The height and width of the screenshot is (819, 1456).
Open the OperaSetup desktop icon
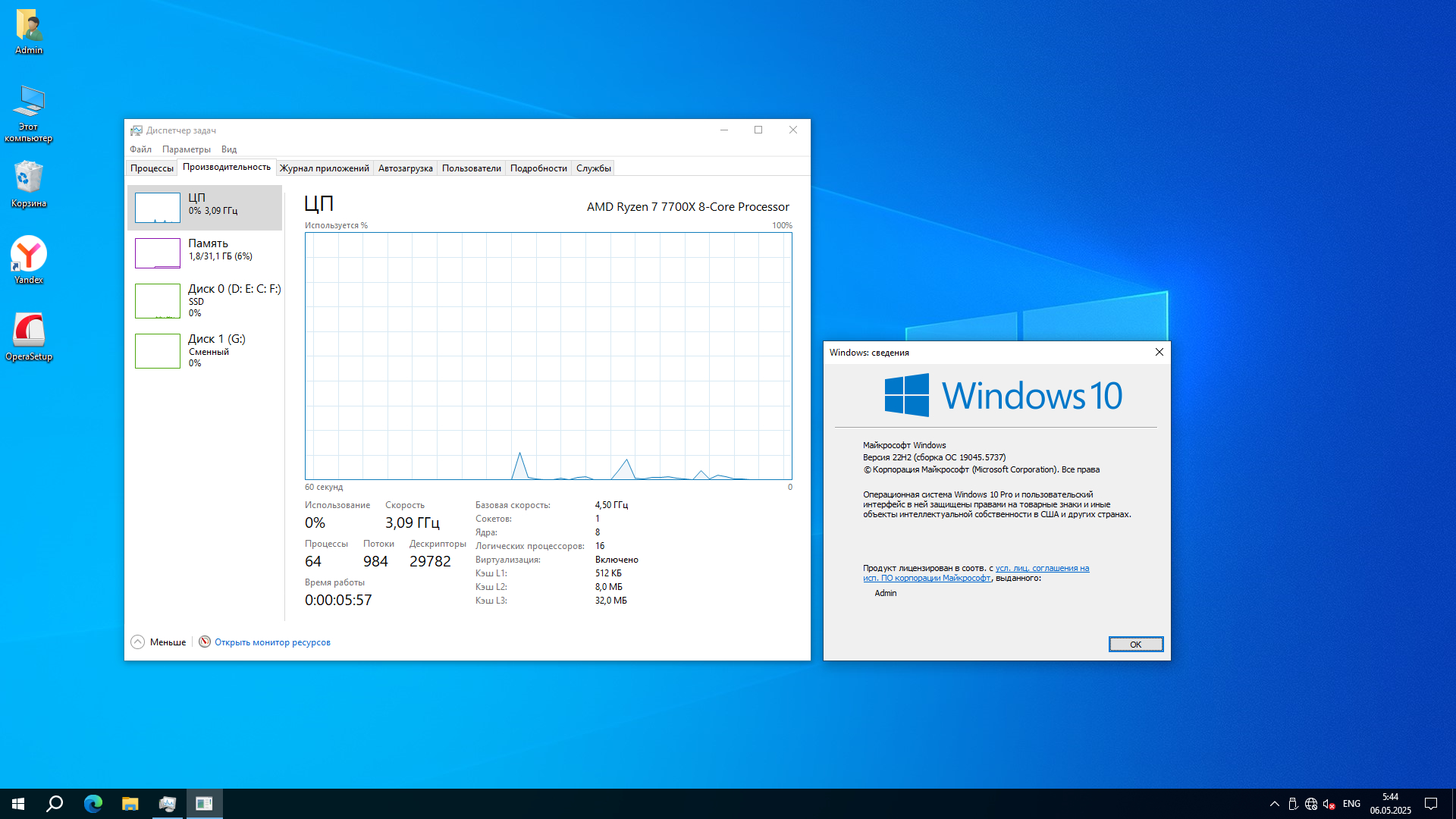coord(29,337)
